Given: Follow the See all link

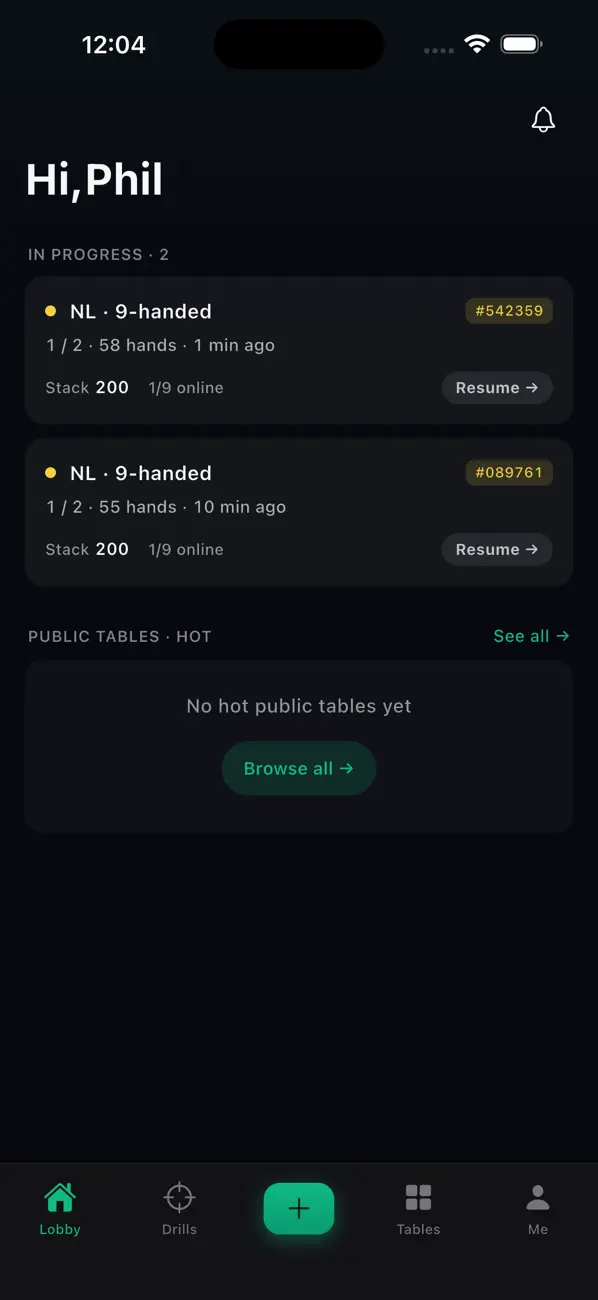Looking at the screenshot, I should coord(531,636).
